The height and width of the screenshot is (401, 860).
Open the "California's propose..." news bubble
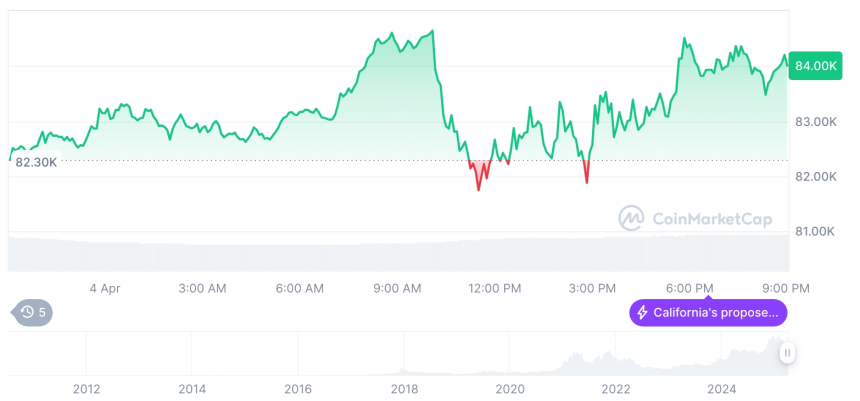tap(708, 313)
